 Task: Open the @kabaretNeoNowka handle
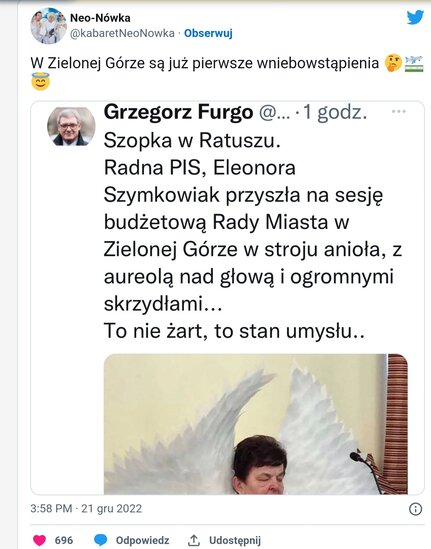pyautogui.click(x=122, y=33)
